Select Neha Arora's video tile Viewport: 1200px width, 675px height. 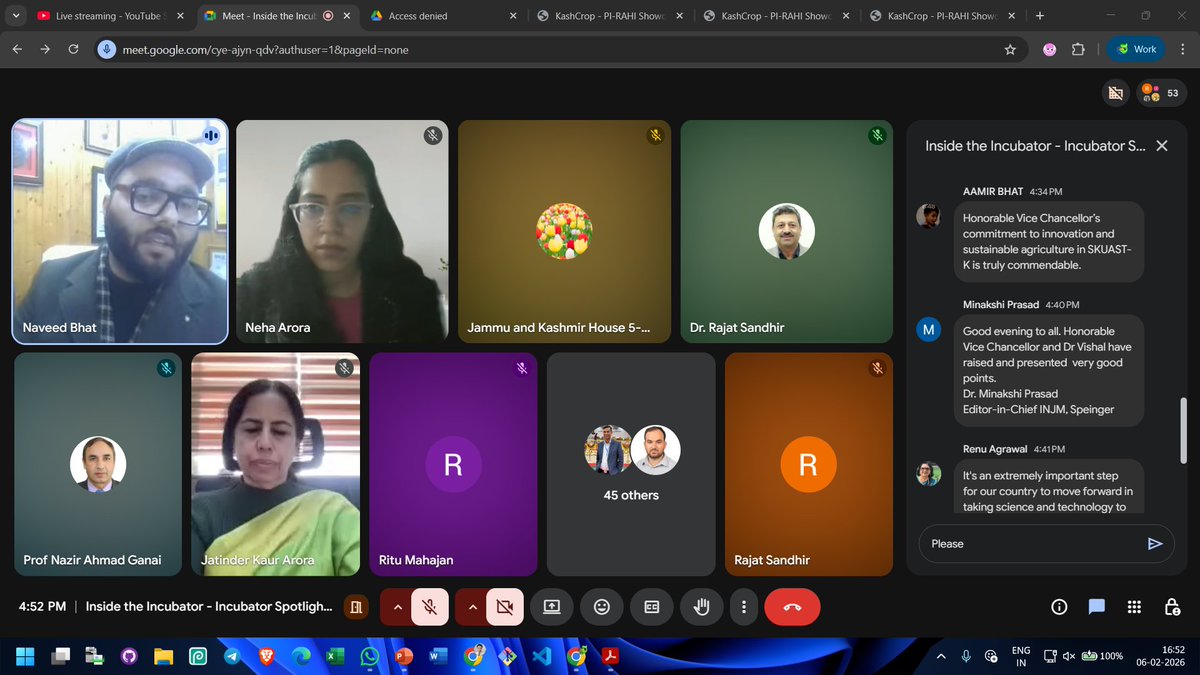pyautogui.click(x=342, y=233)
